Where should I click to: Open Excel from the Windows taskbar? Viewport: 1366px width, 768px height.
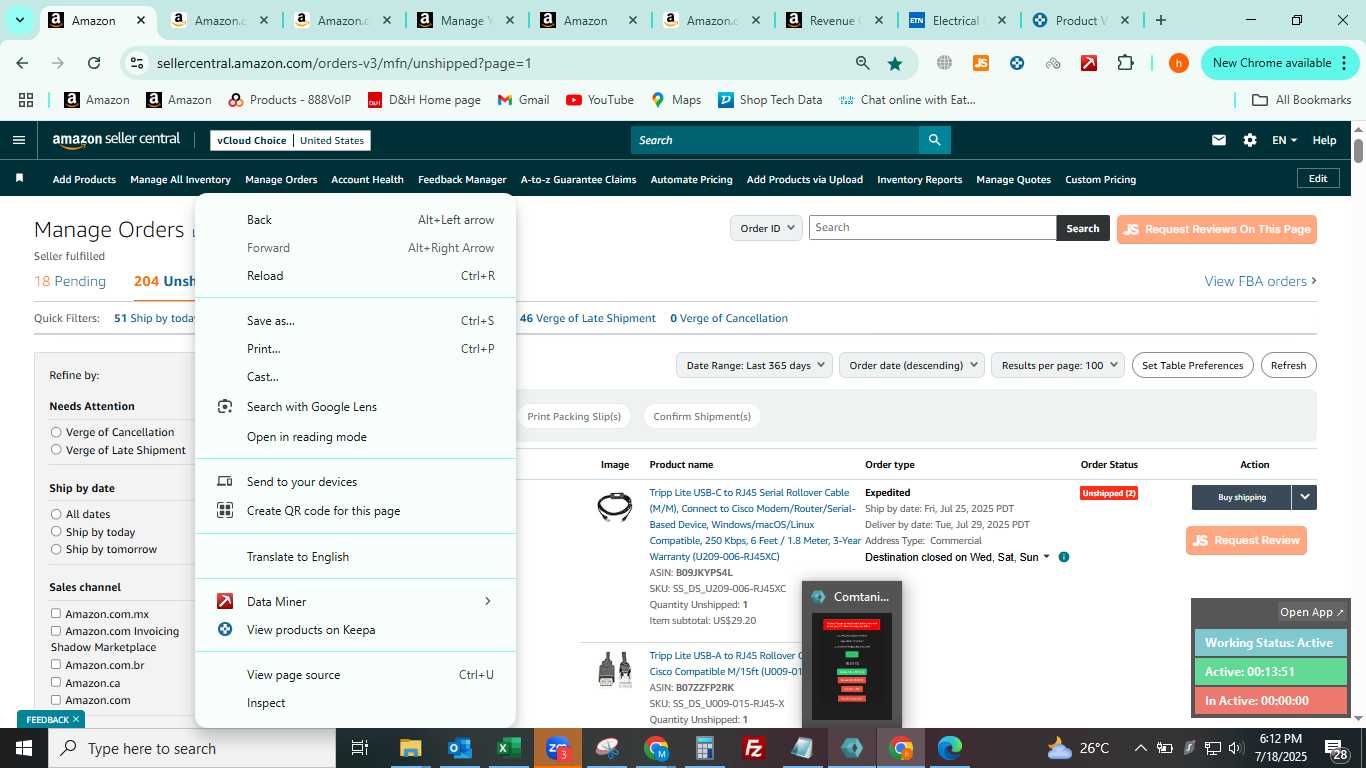pos(509,748)
